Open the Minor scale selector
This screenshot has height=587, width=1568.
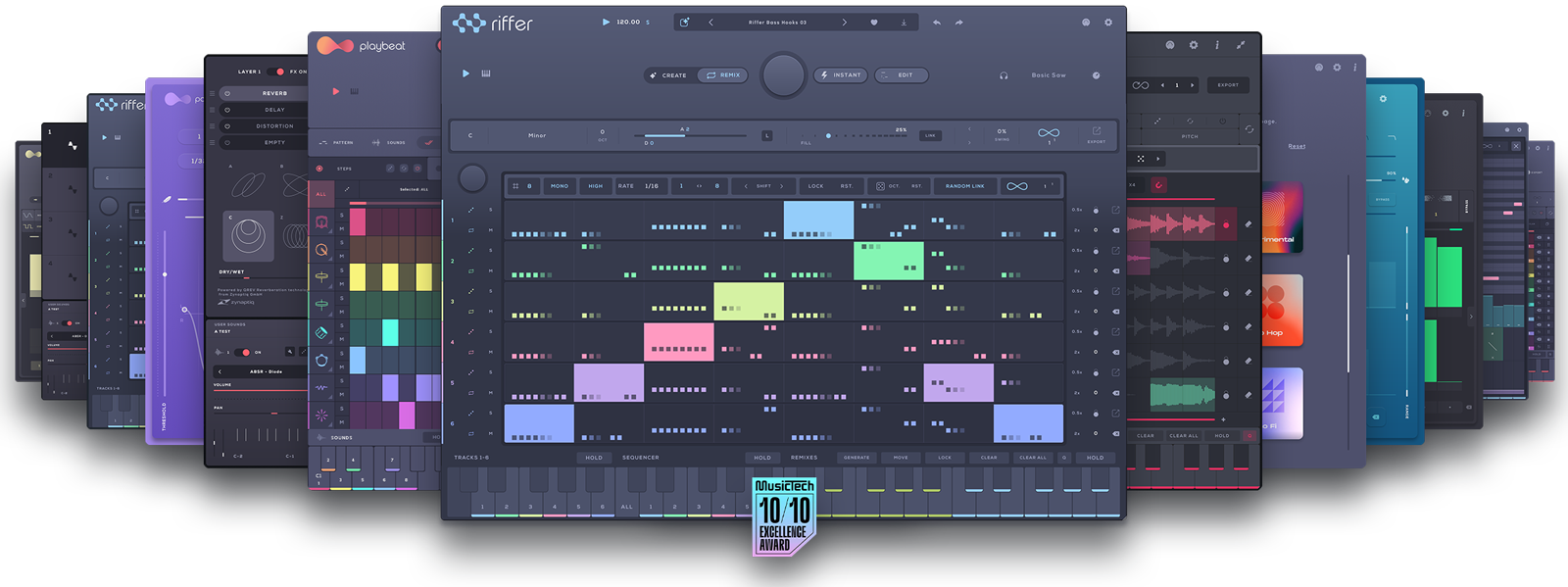click(x=537, y=135)
